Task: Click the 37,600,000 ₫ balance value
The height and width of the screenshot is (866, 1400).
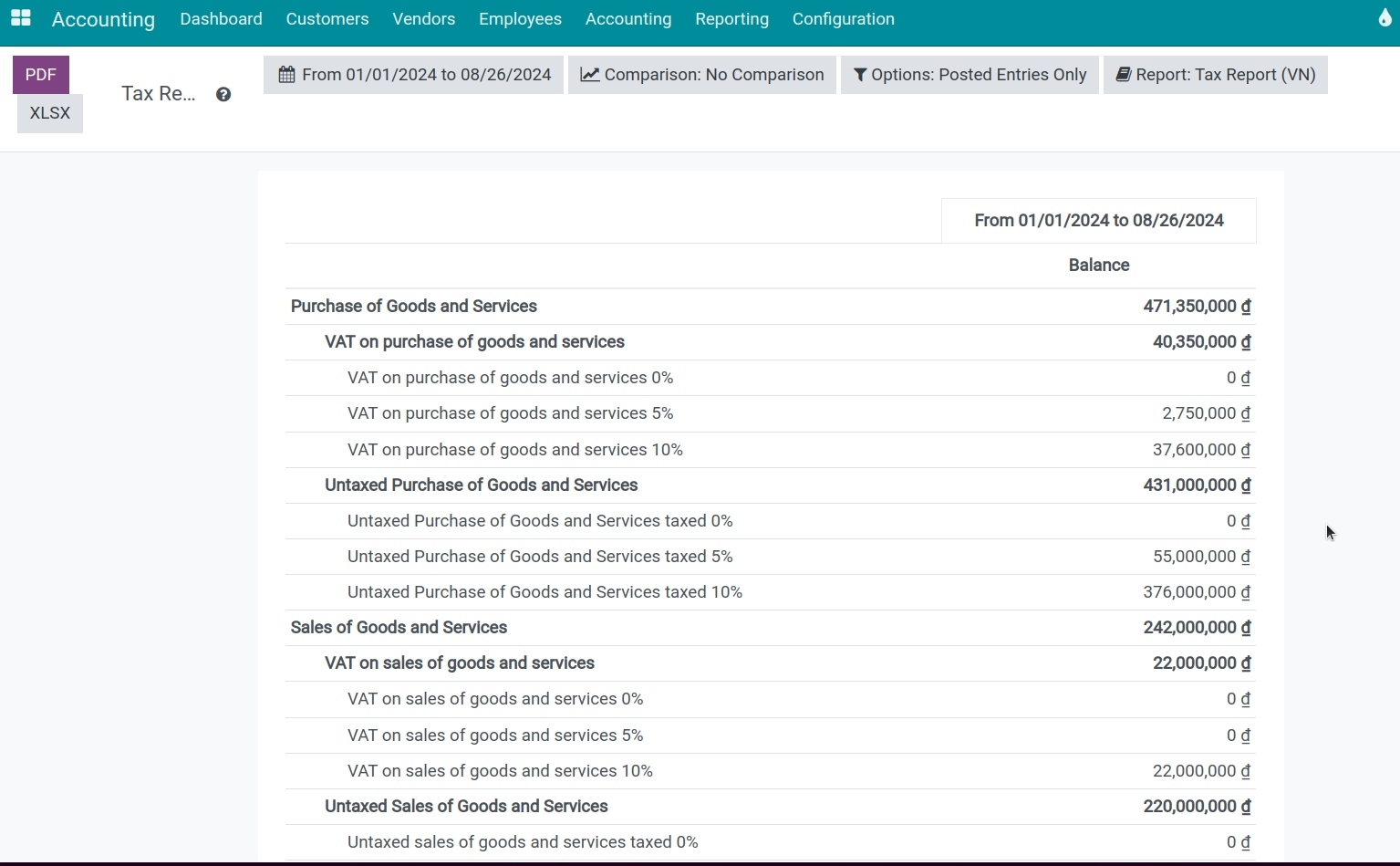Action: [x=1201, y=450]
